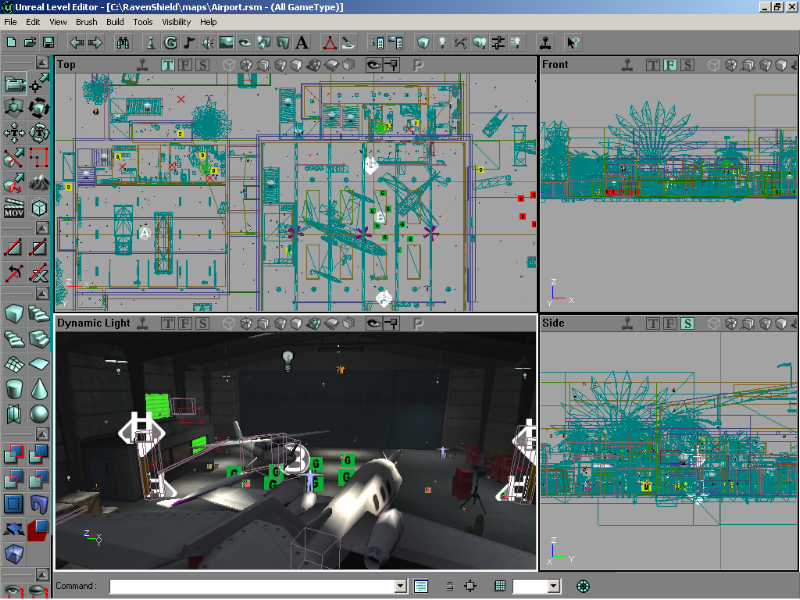Click the letter A toolbar icon

pyautogui.click(x=302, y=43)
